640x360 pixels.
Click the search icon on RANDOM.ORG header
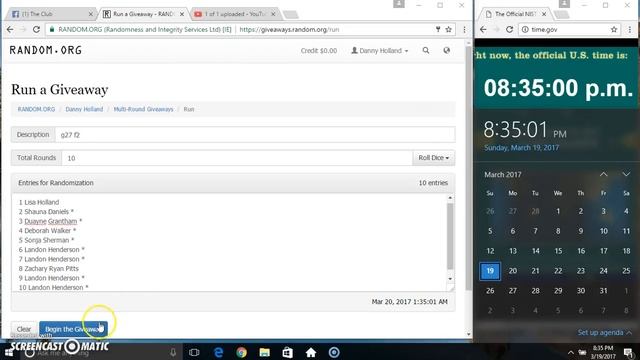click(426, 50)
